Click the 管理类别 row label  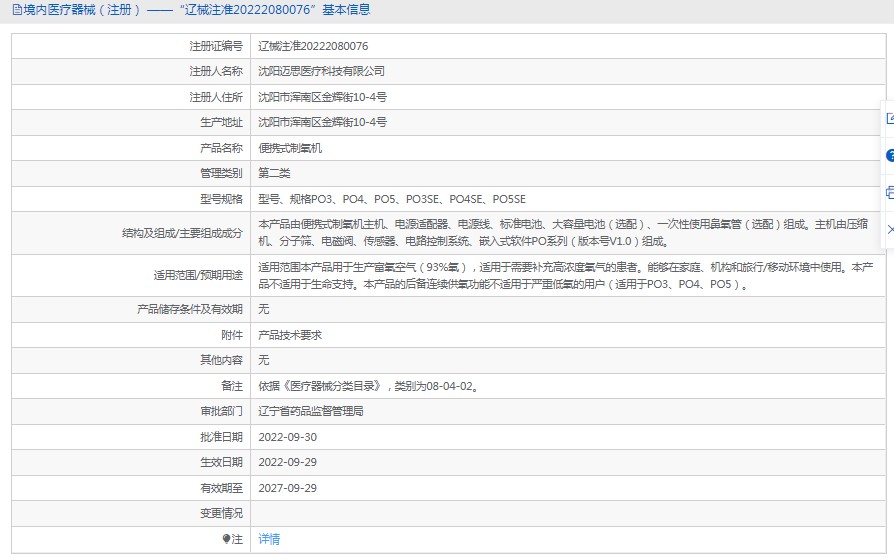pos(221,173)
